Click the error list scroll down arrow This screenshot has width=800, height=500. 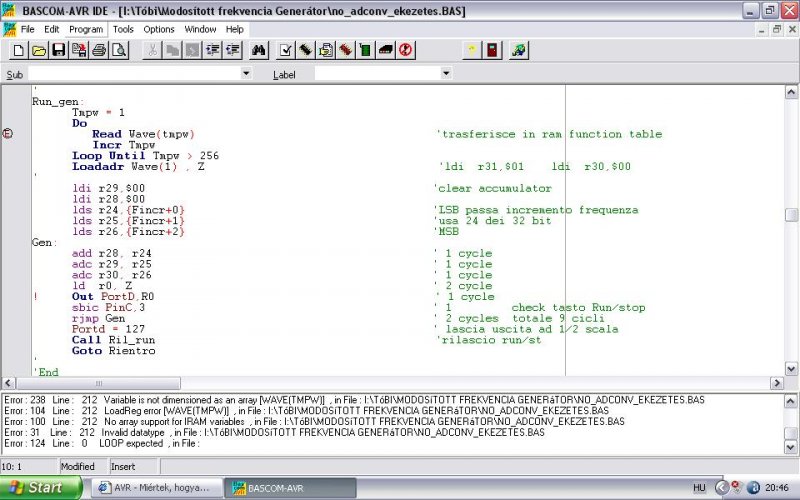[x=790, y=447]
